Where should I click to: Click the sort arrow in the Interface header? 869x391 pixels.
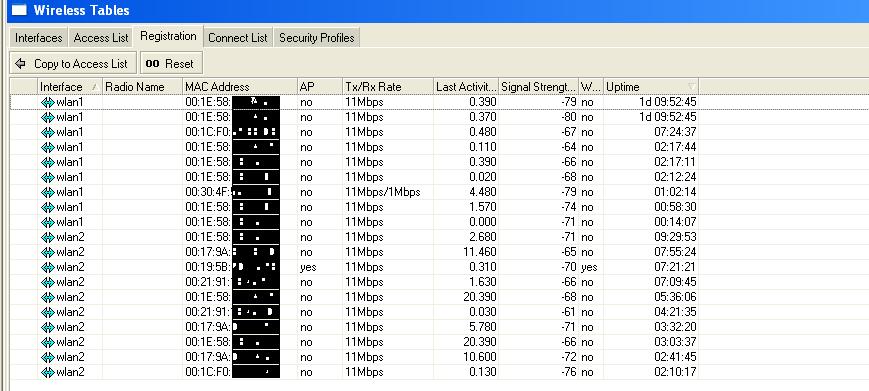pyautogui.click(x=94, y=87)
